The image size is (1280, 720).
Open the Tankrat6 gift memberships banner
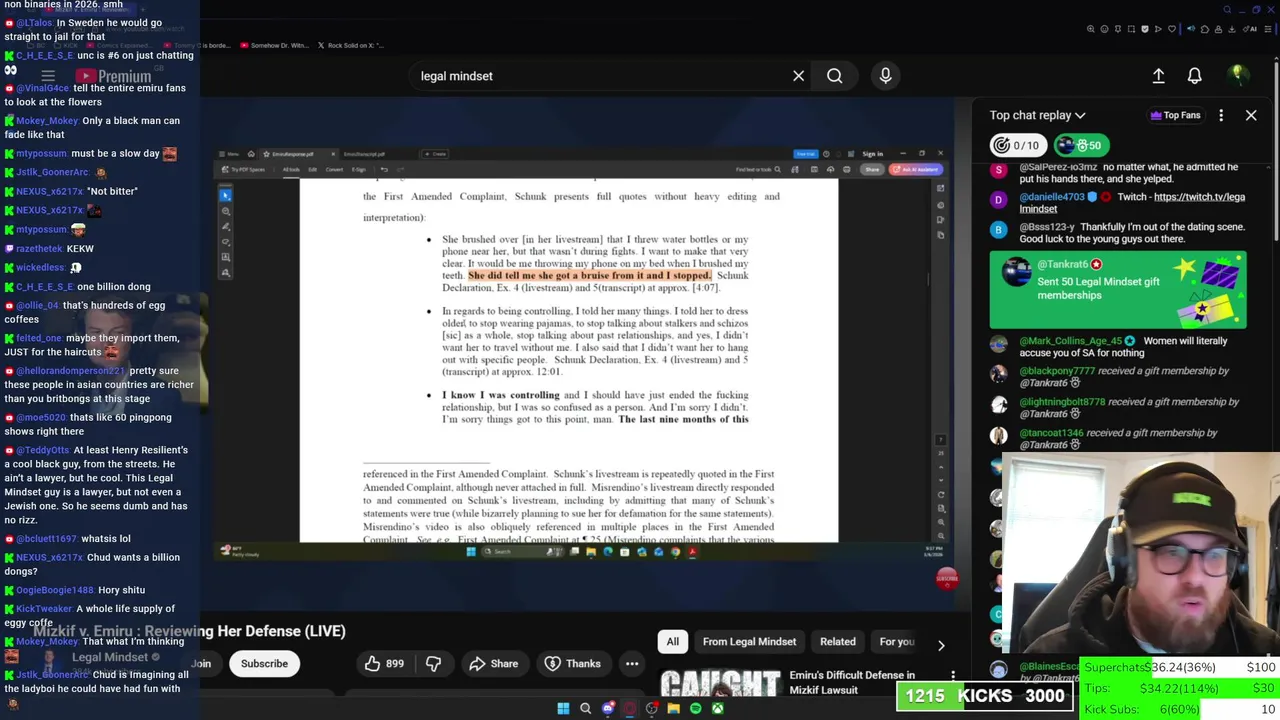pos(1118,290)
